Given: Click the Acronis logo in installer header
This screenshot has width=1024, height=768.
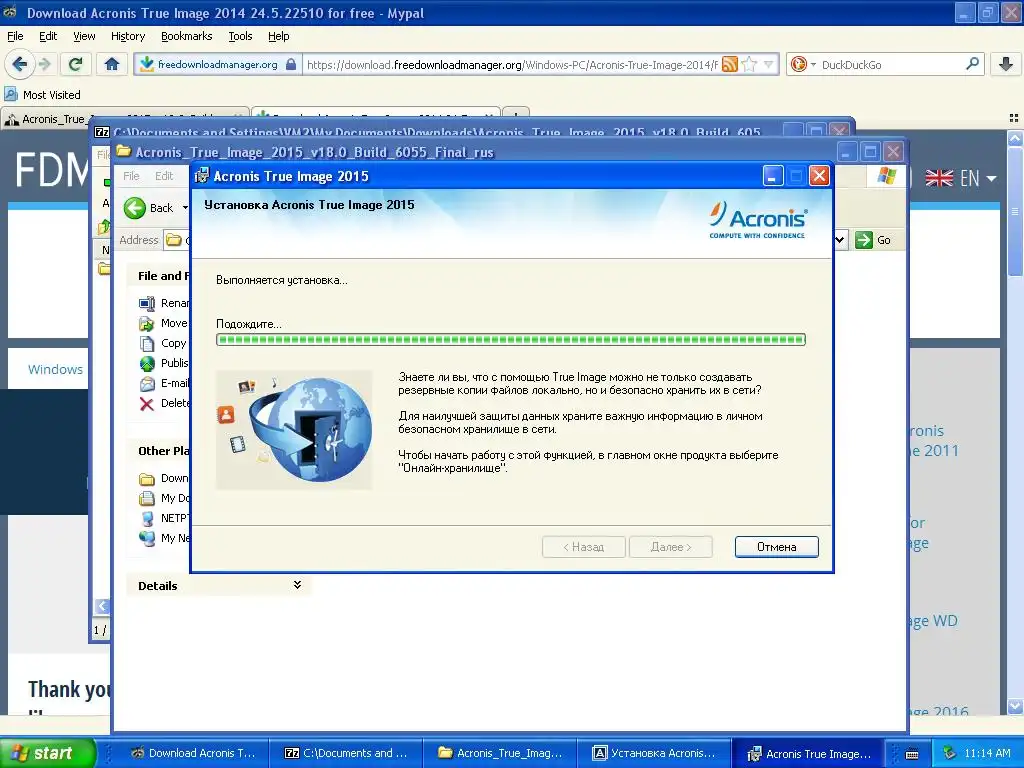Looking at the screenshot, I should coord(758,219).
